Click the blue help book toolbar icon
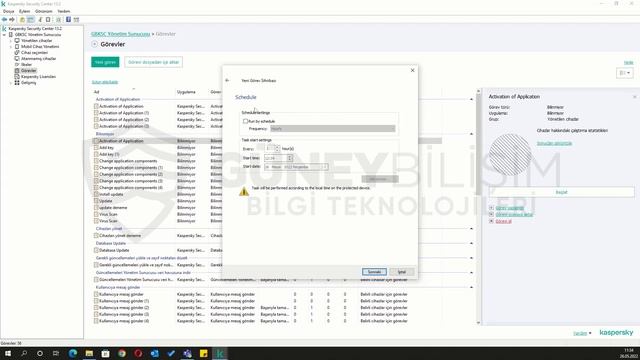Viewport: 640px width, 360px height. pyautogui.click(x=68, y=20)
